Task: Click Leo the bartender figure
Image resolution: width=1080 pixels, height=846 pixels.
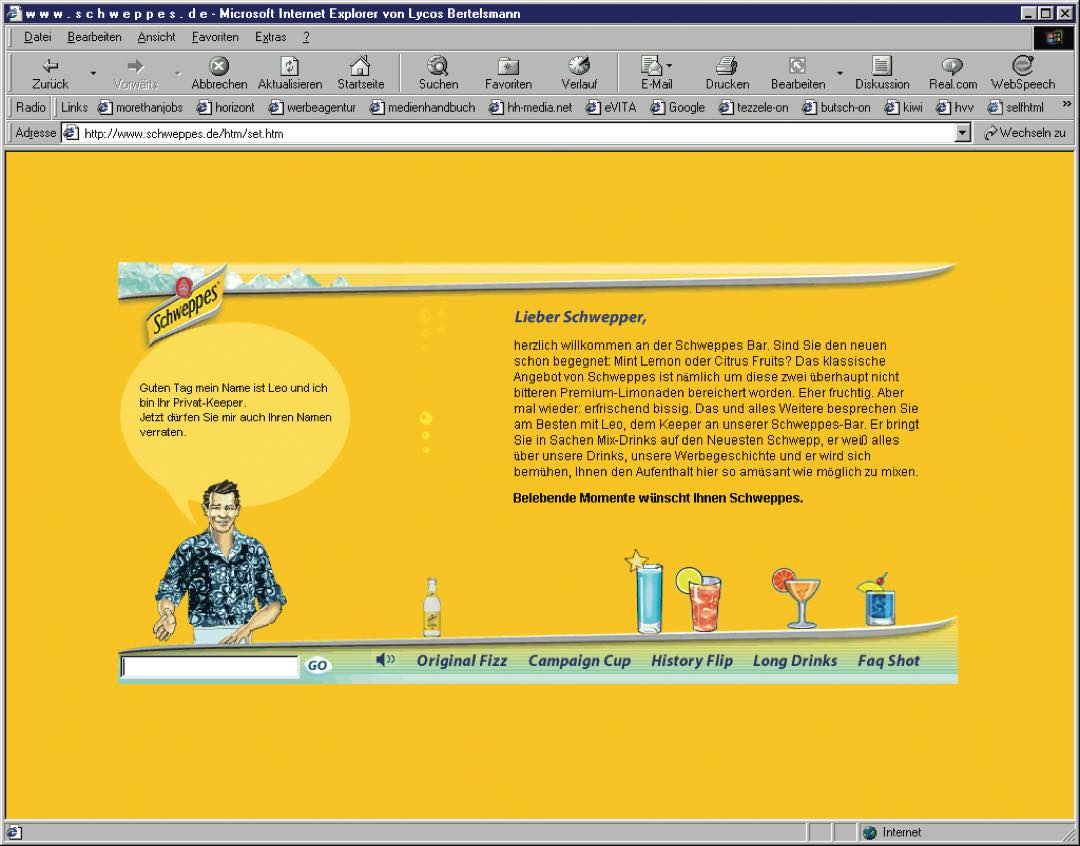Action: (220, 562)
